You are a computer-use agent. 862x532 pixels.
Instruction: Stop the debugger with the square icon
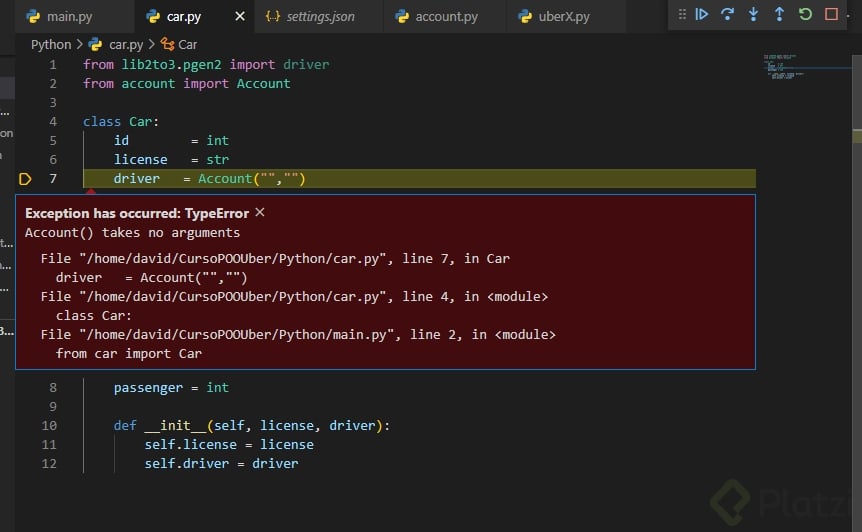click(831, 14)
